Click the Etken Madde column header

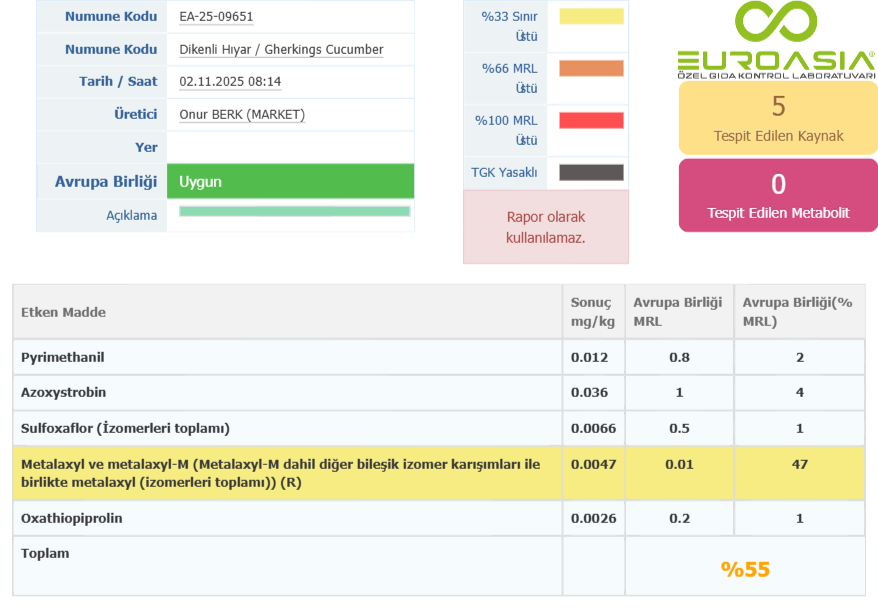pyautogui.click(x=64, y=312)
